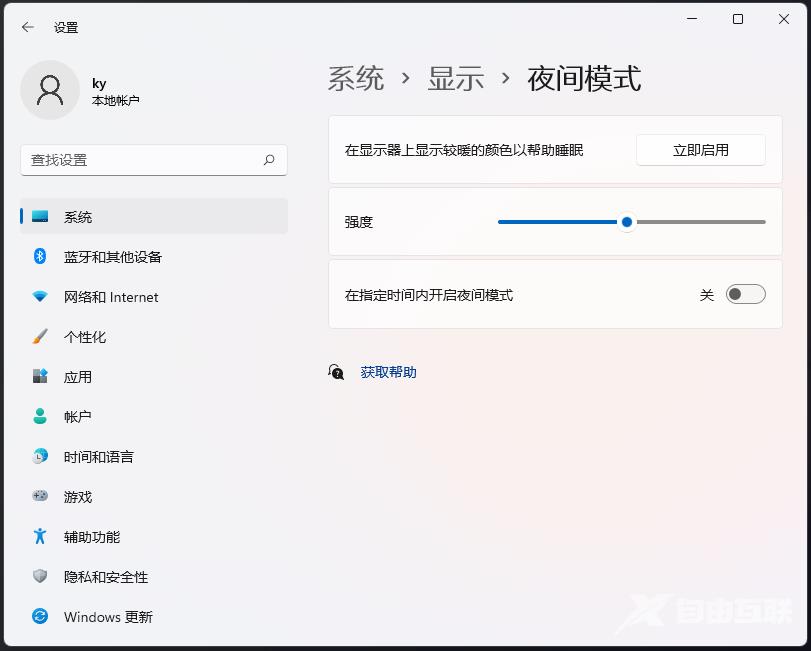
Task: Open the Privacy and security shield icon
Action: tap(40, 577)
